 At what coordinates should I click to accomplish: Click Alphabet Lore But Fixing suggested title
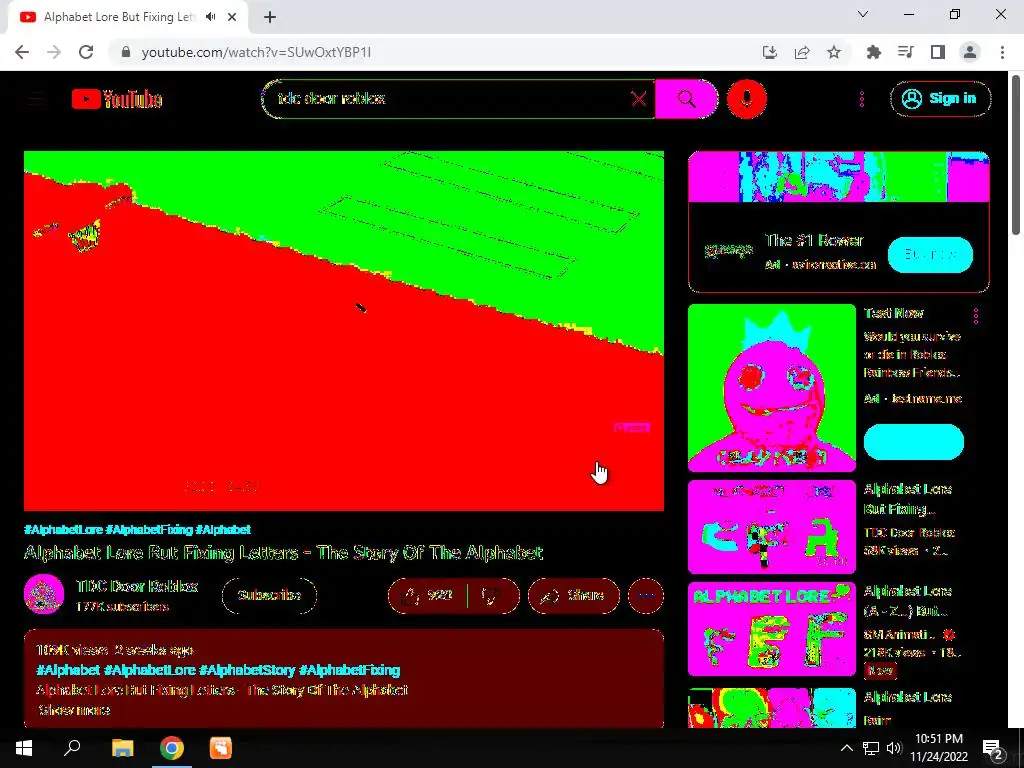(x=907, y=499)
